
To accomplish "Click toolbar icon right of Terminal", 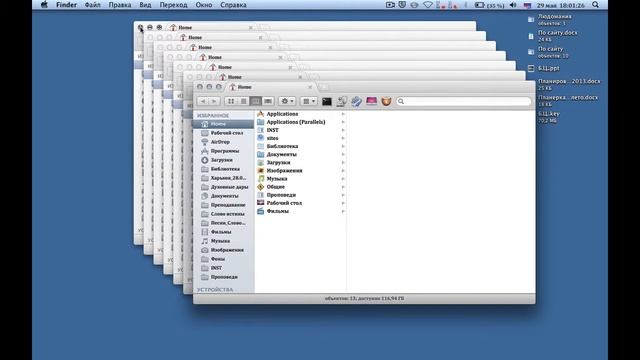I will pyautogui.click(x=341, y=101).
